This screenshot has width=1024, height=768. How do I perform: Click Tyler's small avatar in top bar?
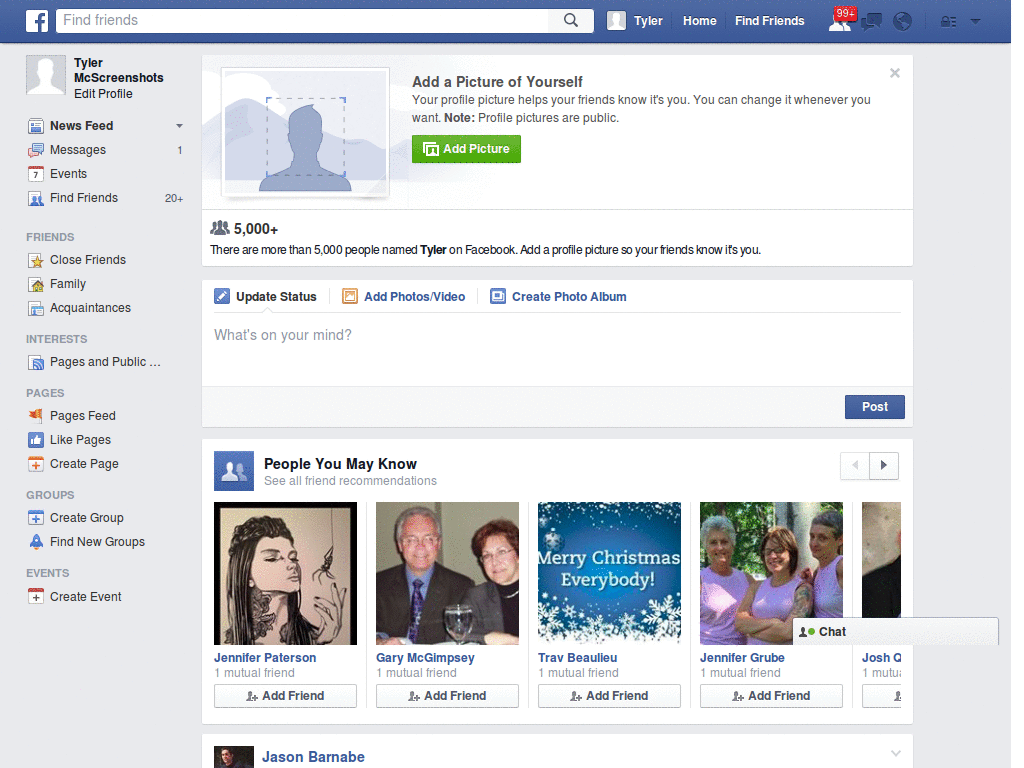616,21
